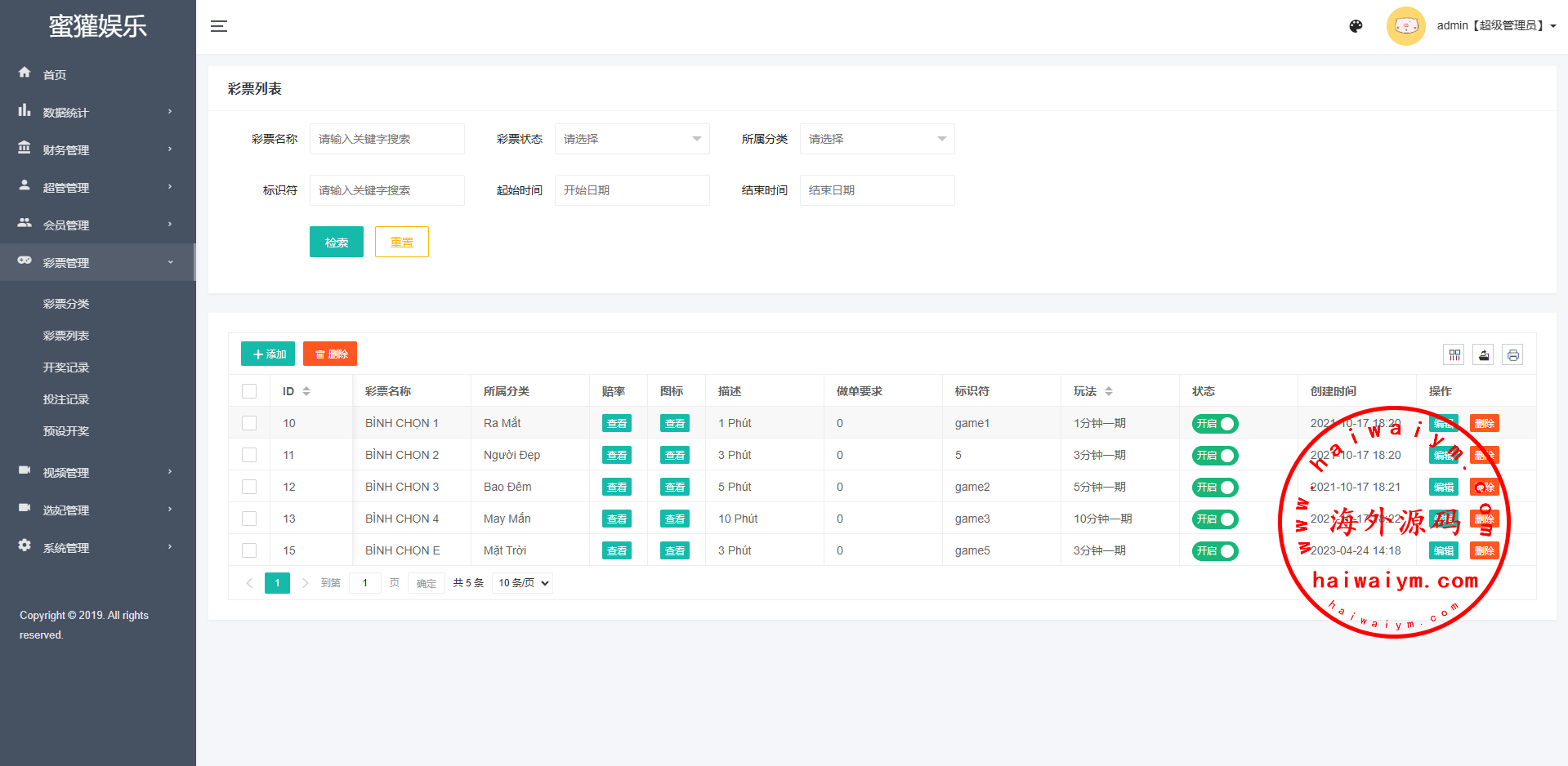Open 开奖记录 in the sidebar submenu
Screen dimensions: 1568x766
pos(66,367)
